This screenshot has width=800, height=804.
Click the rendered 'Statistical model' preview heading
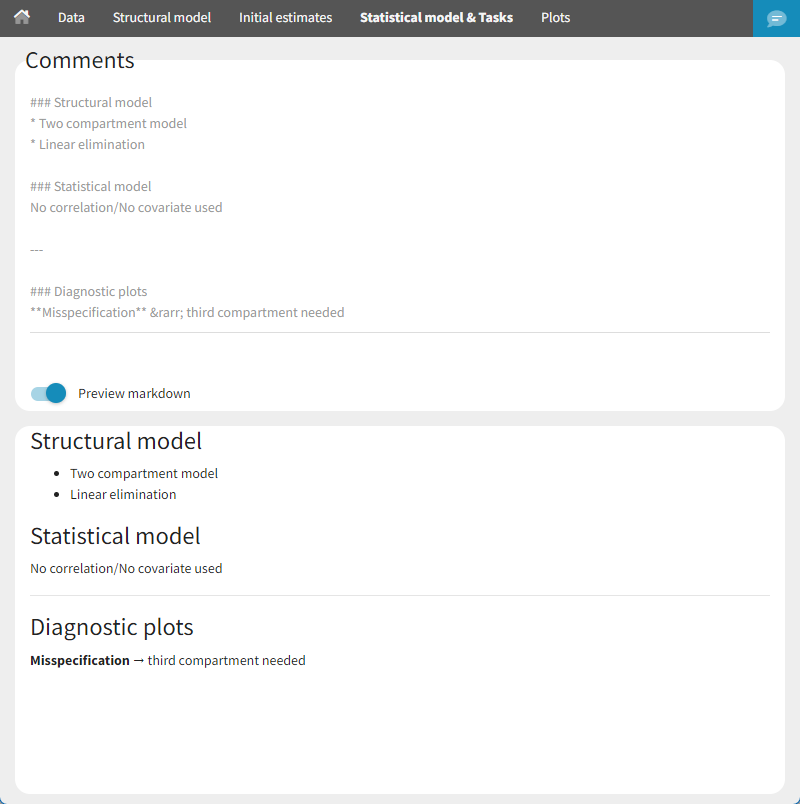[x=115, y=536]
